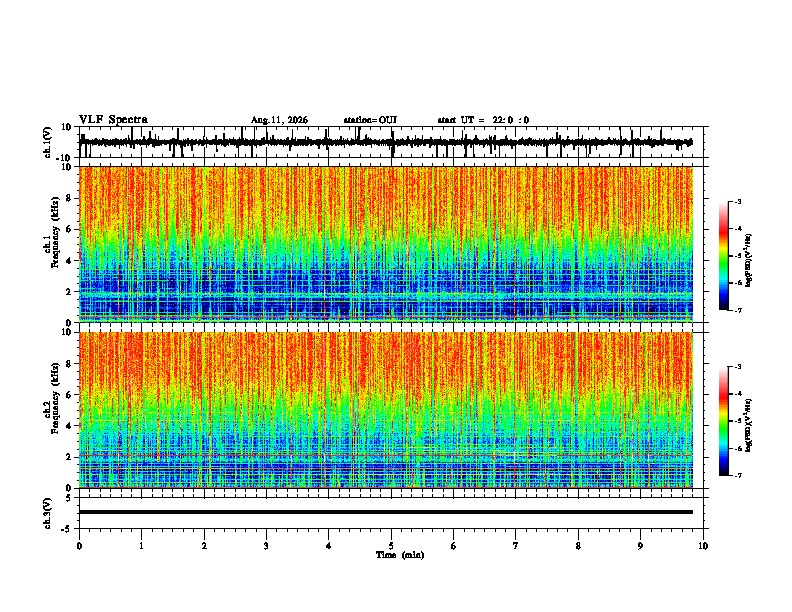Click '-4' on the ch.2 color bar

coord(738,394)
